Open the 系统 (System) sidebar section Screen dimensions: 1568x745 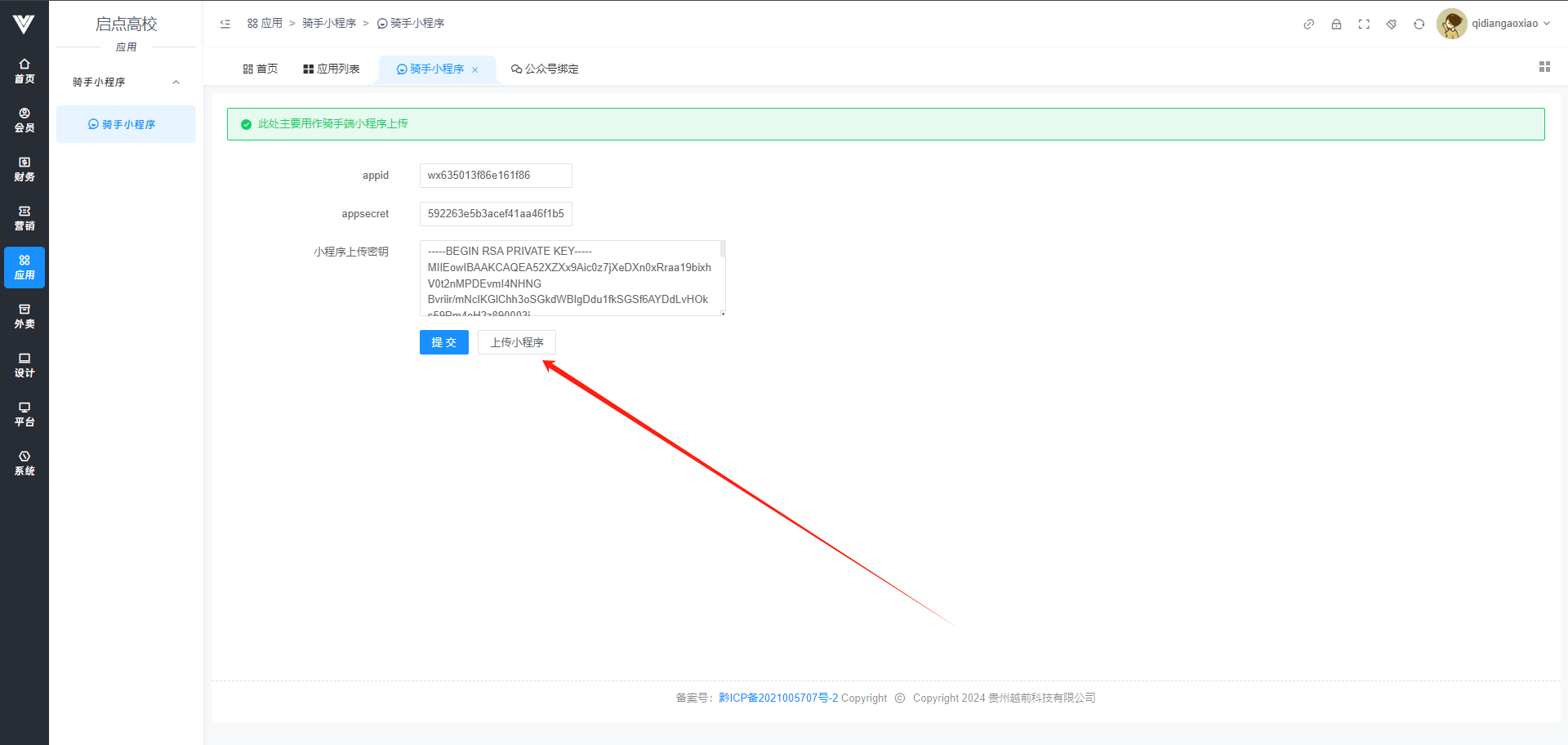coord(24,463)
